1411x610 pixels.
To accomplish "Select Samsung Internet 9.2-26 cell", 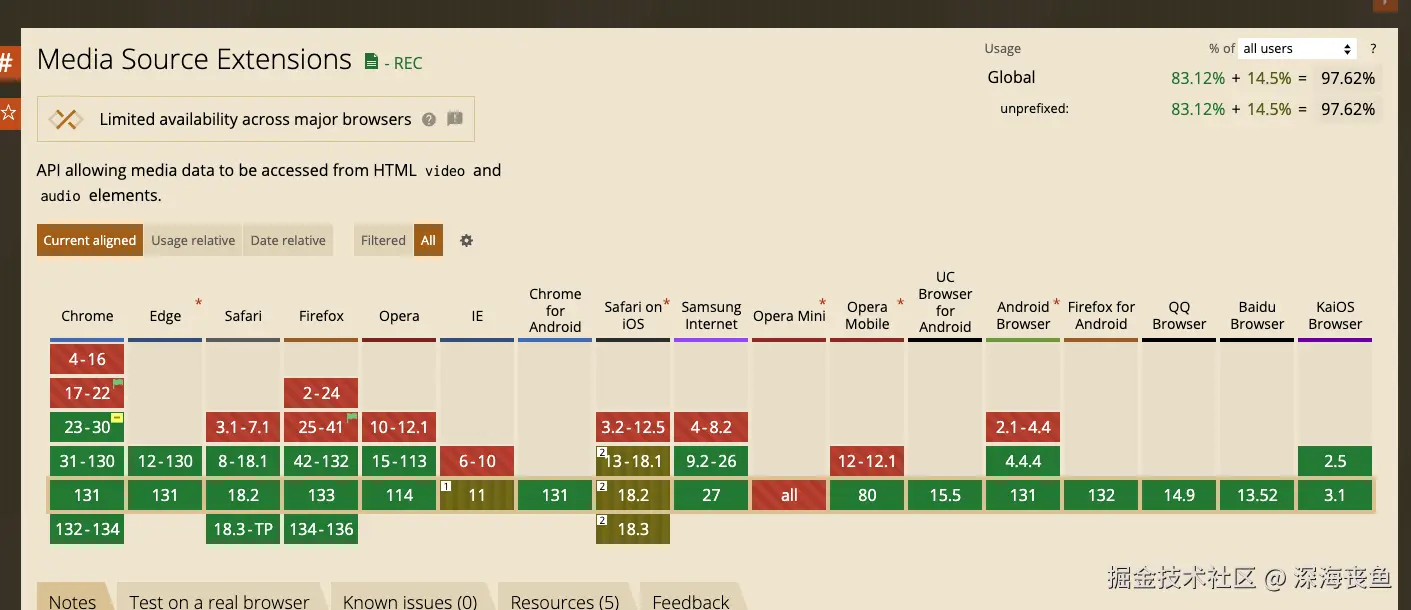I will [x=711, y=461].
